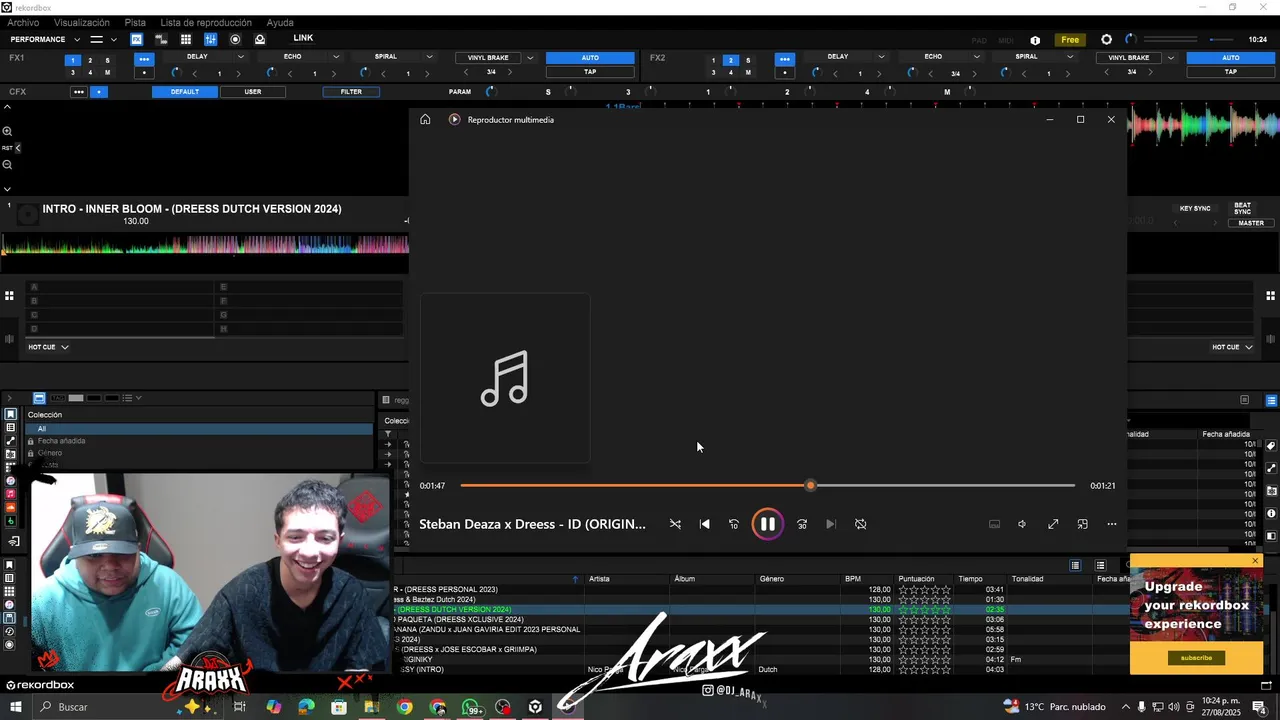Show the sampler deck panel icon
This screenshot has height=720, width=1280.
tap(161, 39)
